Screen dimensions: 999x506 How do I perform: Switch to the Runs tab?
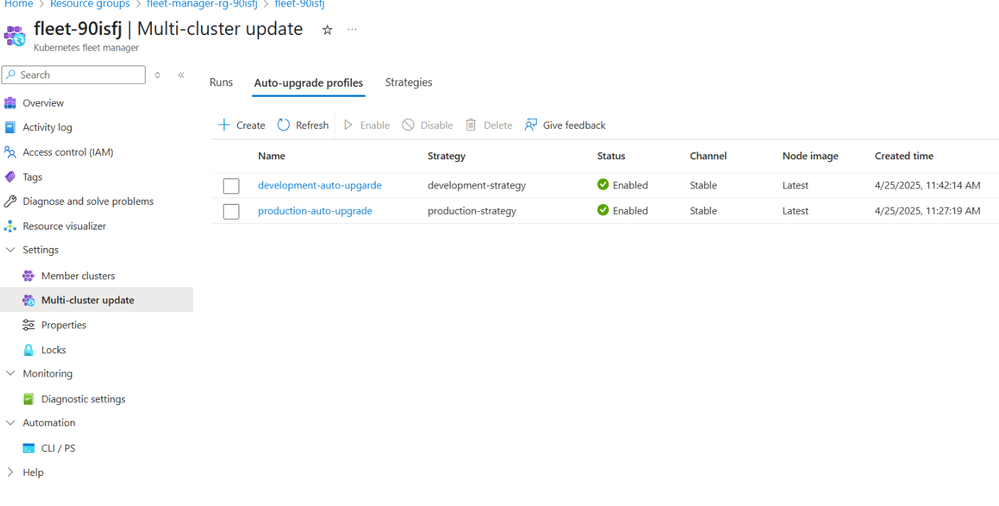tap(221, 82)
